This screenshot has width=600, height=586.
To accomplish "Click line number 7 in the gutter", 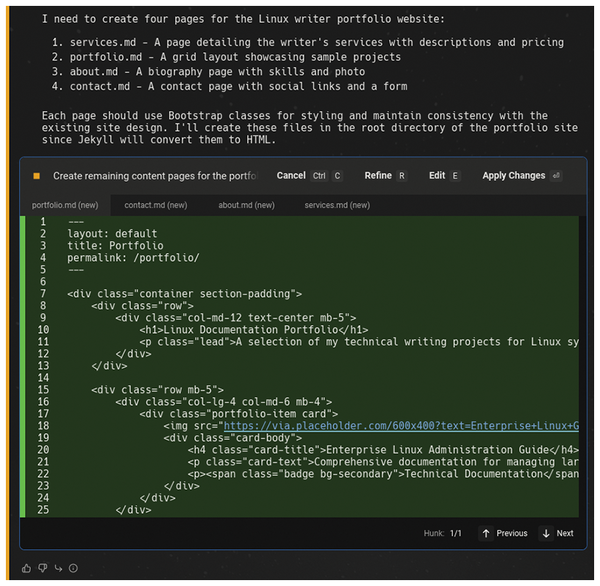I will pyautogui.click(x=43, y=293).
